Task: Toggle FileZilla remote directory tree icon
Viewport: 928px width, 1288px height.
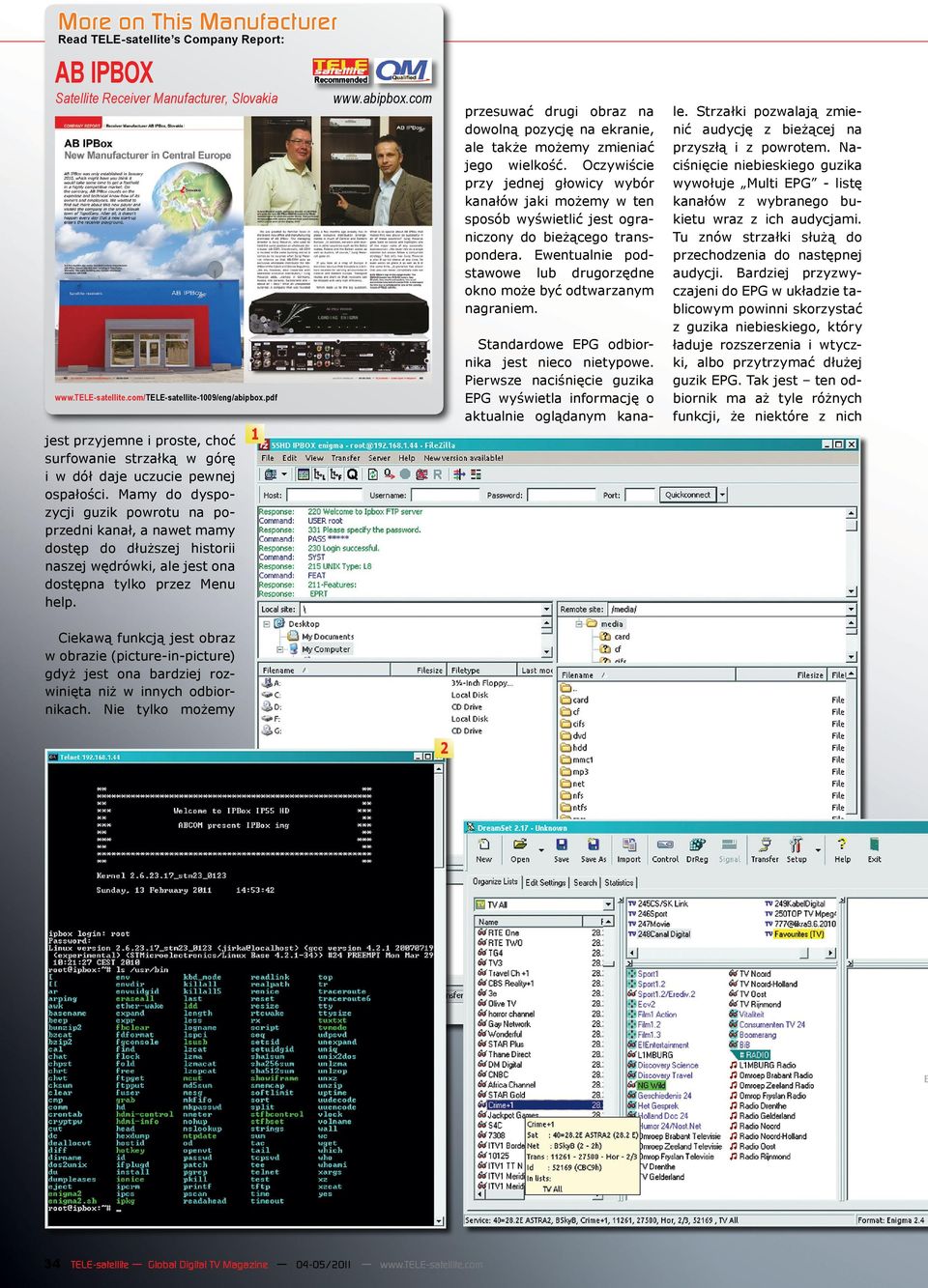Action: (x=335, y=474)
